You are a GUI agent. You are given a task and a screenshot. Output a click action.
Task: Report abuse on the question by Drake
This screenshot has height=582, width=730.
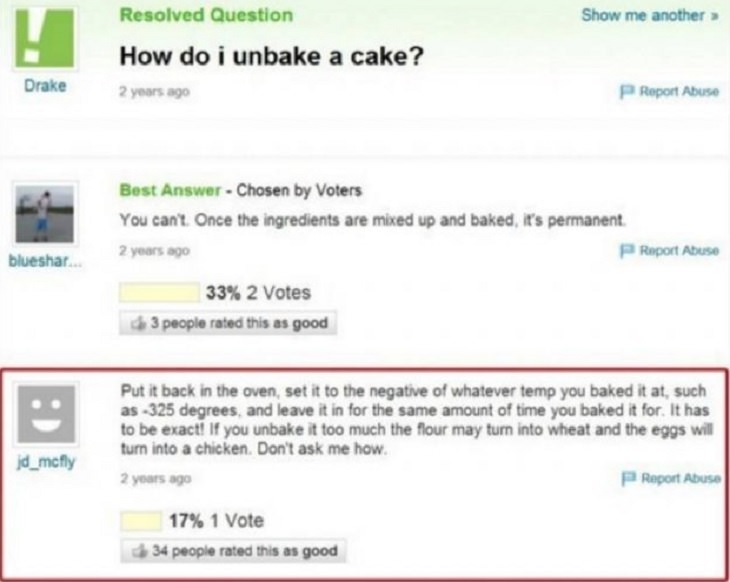669,91
